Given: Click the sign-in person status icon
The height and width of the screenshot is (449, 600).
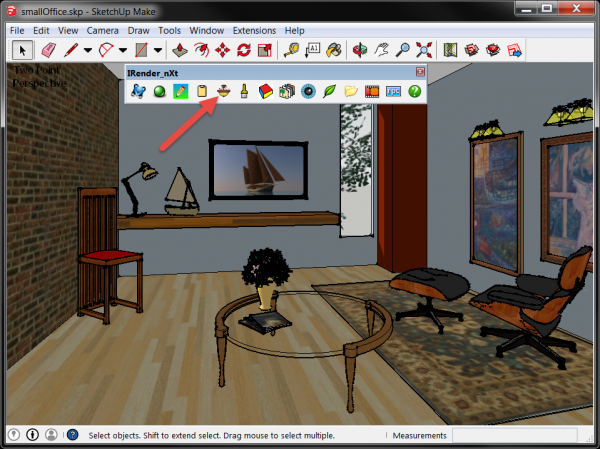Looking at the screenshot, I should pyautogui.click(x=51, y=434).
